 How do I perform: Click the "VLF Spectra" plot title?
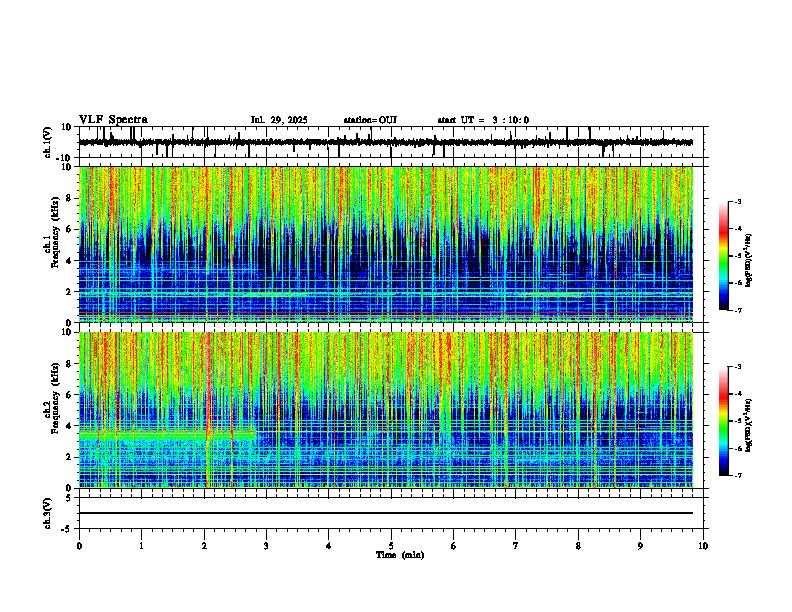pyautogui.click(x=113, y=120)
